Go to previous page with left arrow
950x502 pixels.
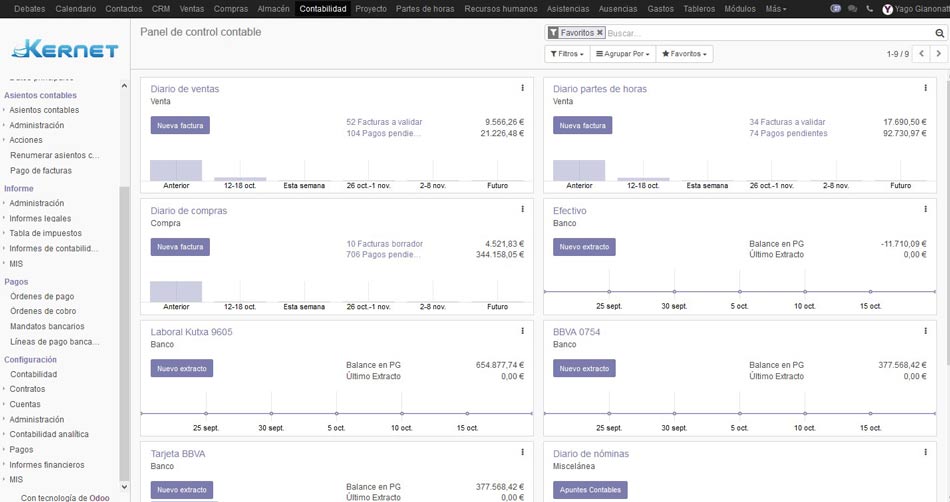920,54
